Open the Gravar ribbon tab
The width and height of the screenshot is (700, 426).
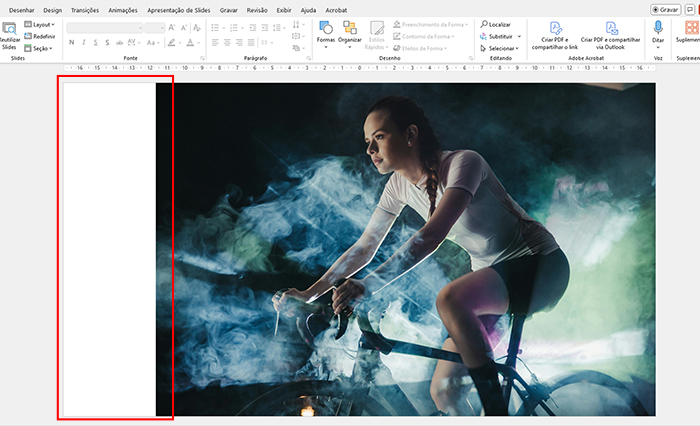(x=229, y=10)
